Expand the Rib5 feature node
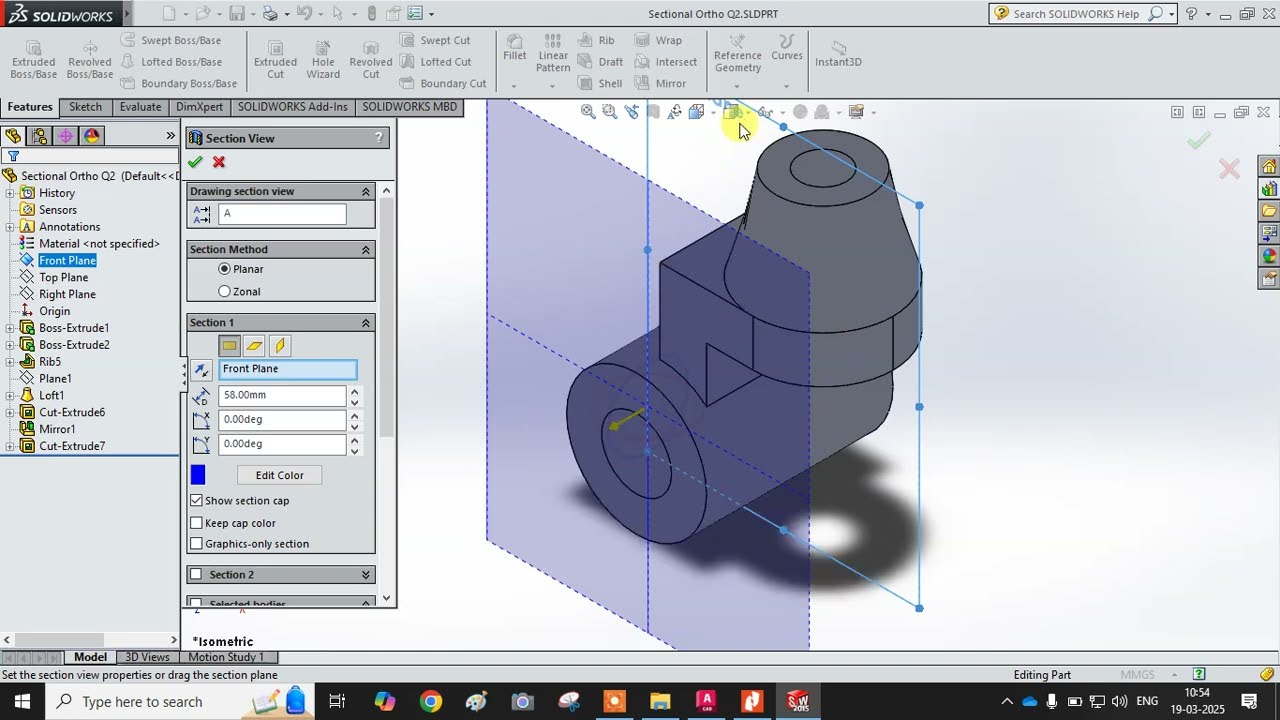The image size is (1280, 720). (10, 362)
